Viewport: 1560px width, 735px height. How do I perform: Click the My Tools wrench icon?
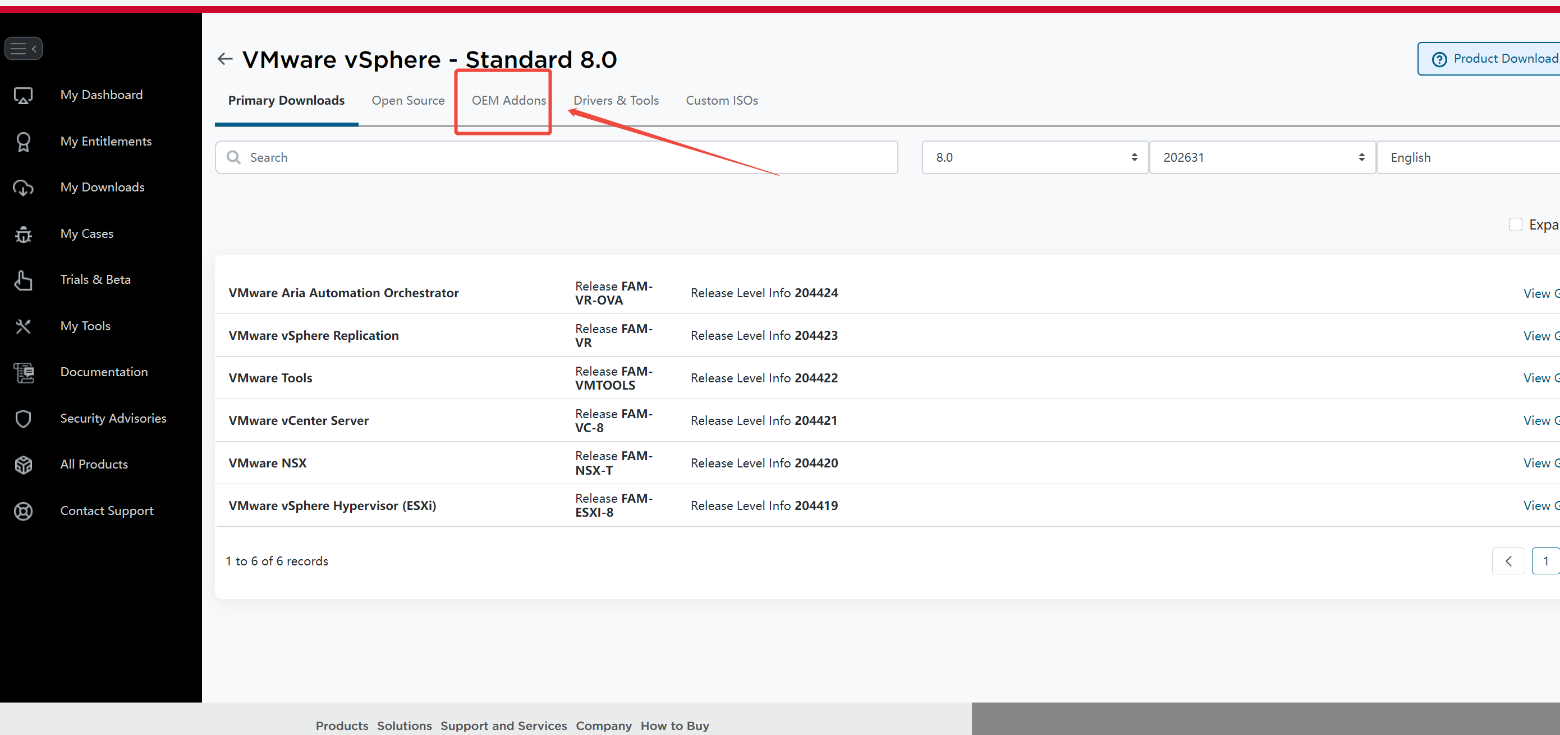click(x=23, y=326)
